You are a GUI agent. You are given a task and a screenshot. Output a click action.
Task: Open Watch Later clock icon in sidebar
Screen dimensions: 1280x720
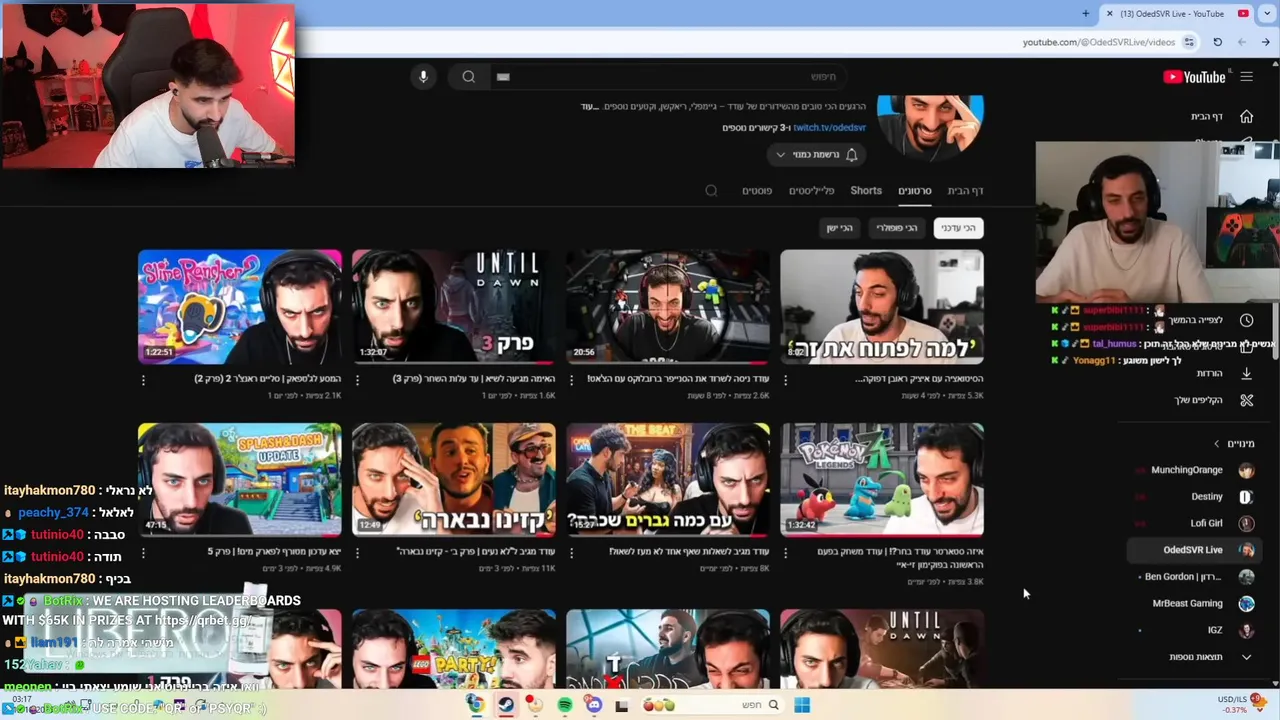pyautogui.click(x=1246, y=320)
